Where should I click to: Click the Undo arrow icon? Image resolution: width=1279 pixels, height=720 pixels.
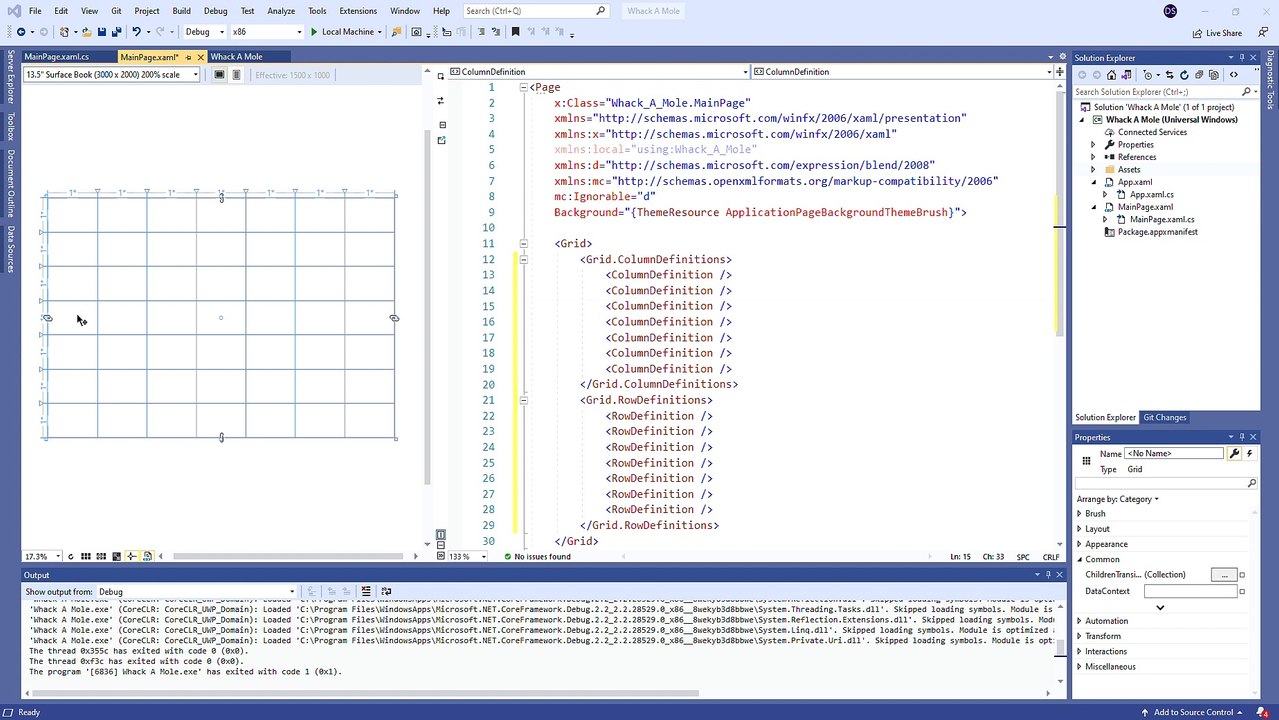click(136, 31)
